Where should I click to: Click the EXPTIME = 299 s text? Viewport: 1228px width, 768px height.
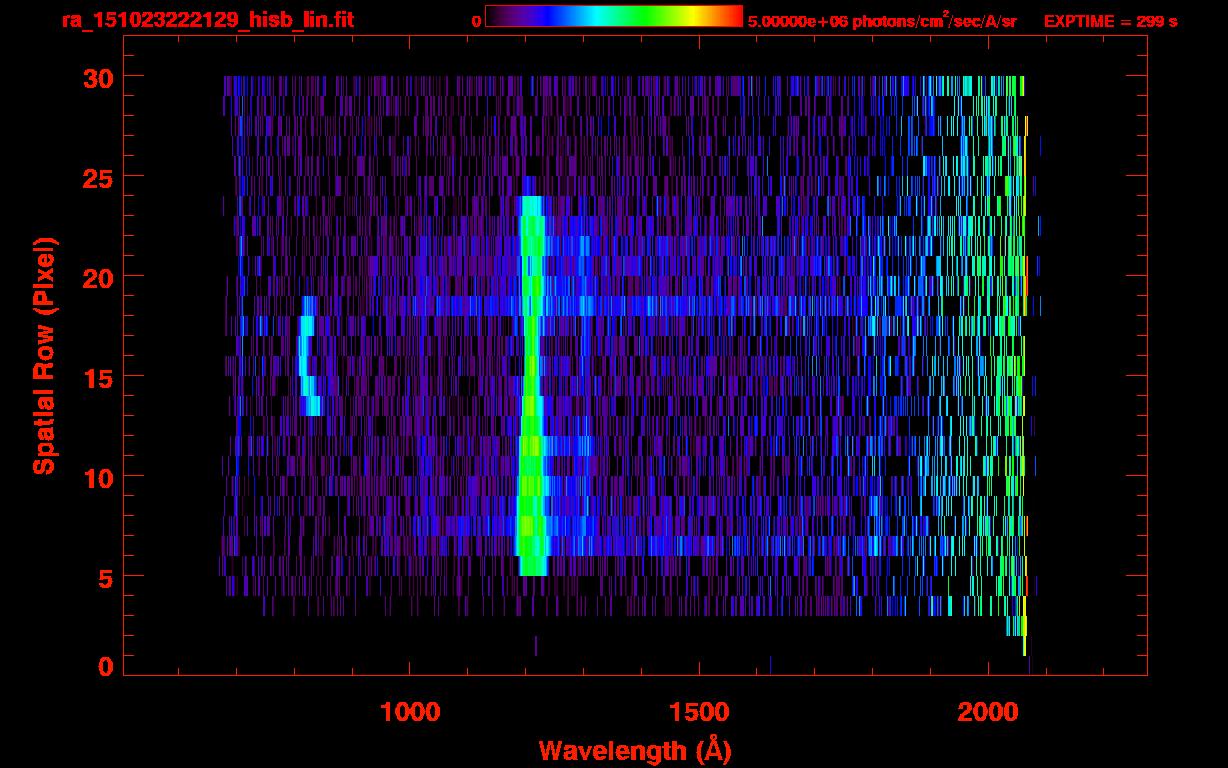[x=1110, y=20]
